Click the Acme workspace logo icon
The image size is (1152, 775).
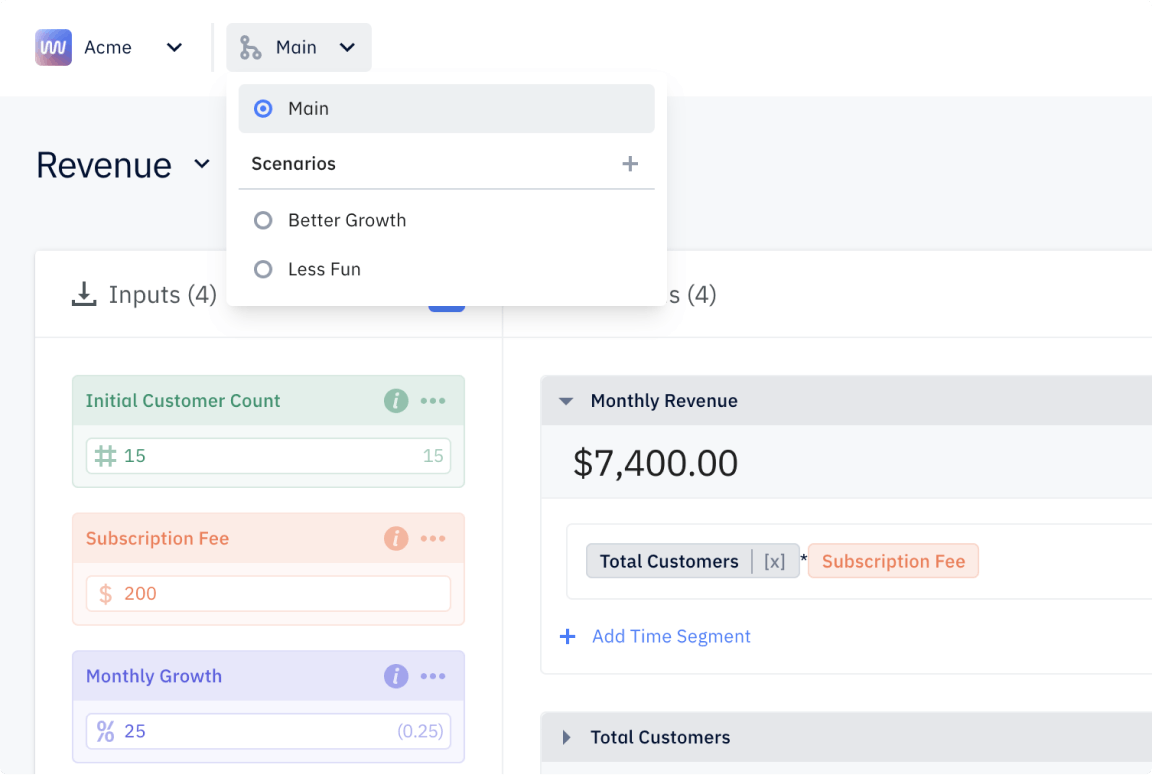(53, 47)
